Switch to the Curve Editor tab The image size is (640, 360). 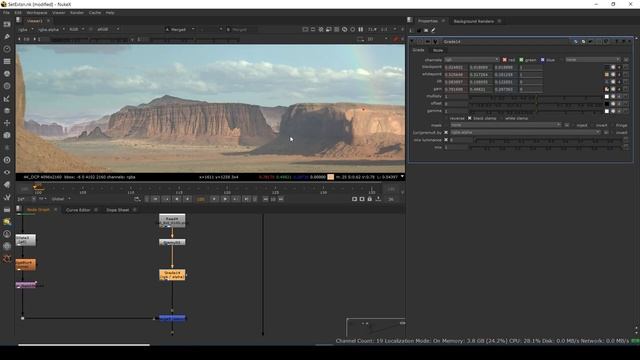click(x=78, y=210)
